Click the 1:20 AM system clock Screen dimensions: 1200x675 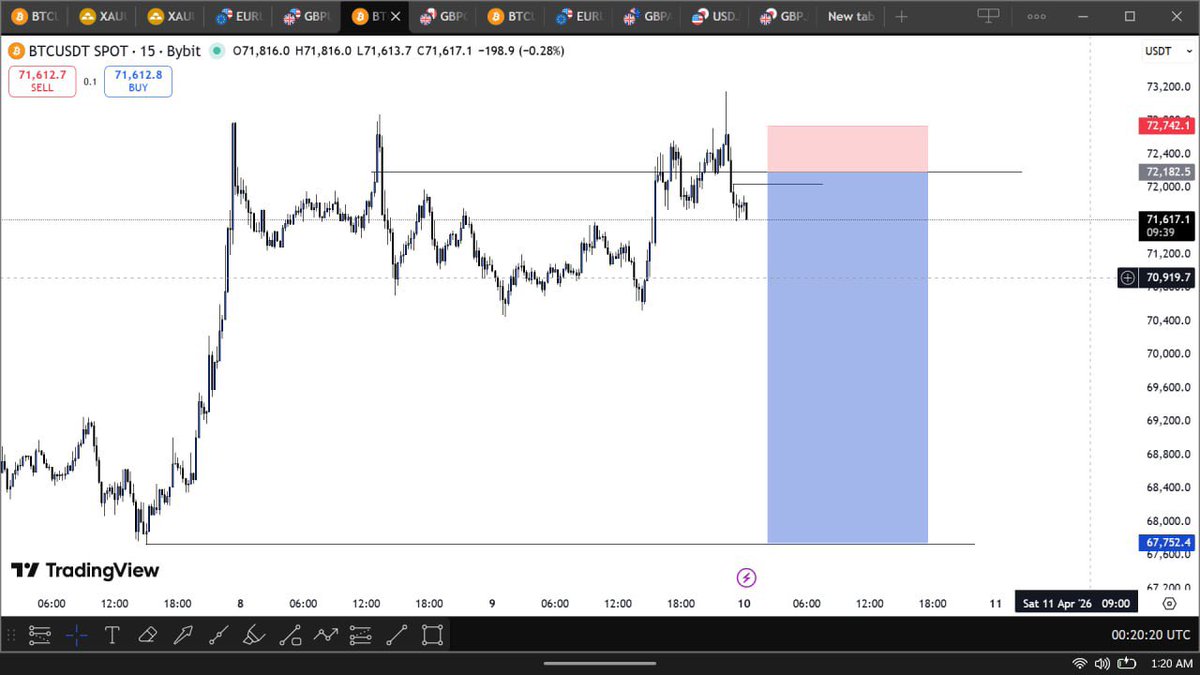point(1172,663)
